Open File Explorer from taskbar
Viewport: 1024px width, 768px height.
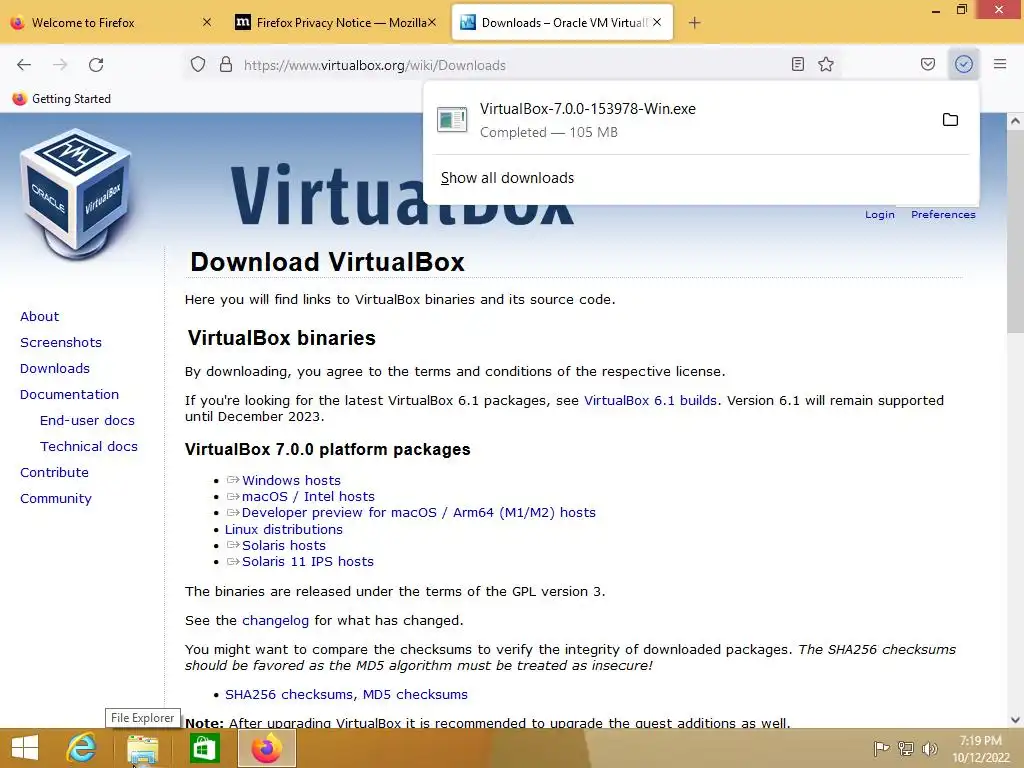142,748
